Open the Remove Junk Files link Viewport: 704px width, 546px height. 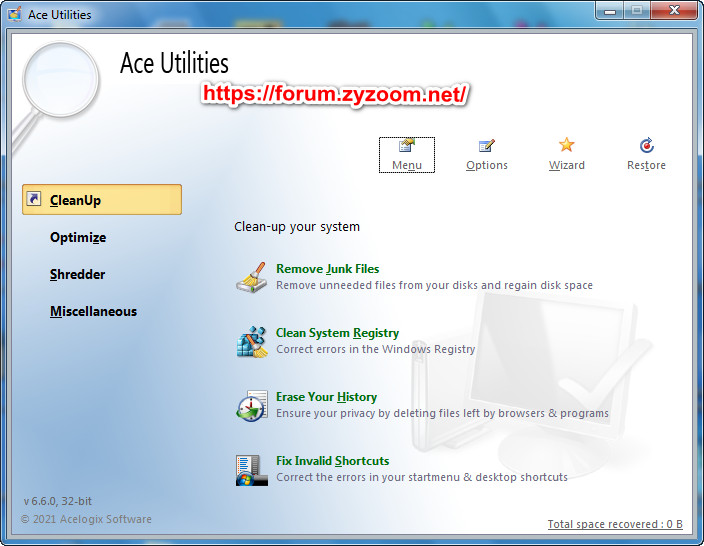tap(327, 269)
